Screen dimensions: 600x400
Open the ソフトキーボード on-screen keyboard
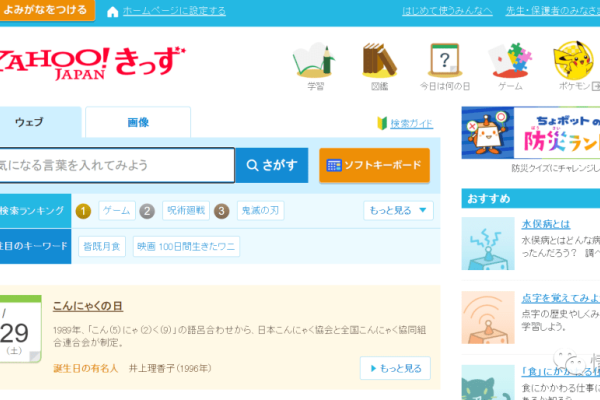[374, 165]
